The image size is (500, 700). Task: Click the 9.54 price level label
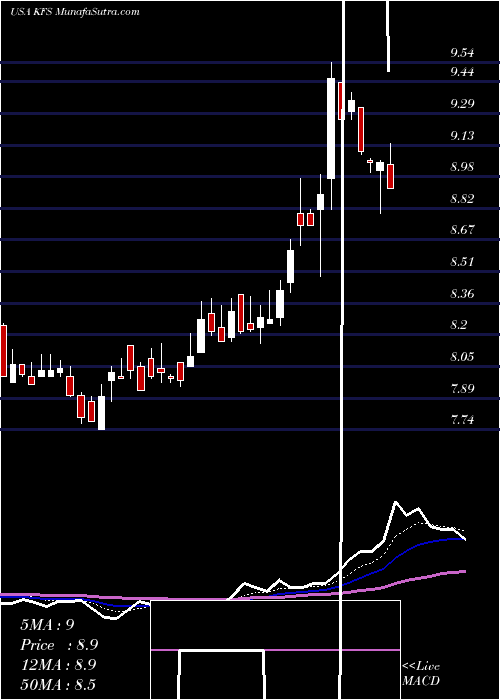[x=462, y=53]
